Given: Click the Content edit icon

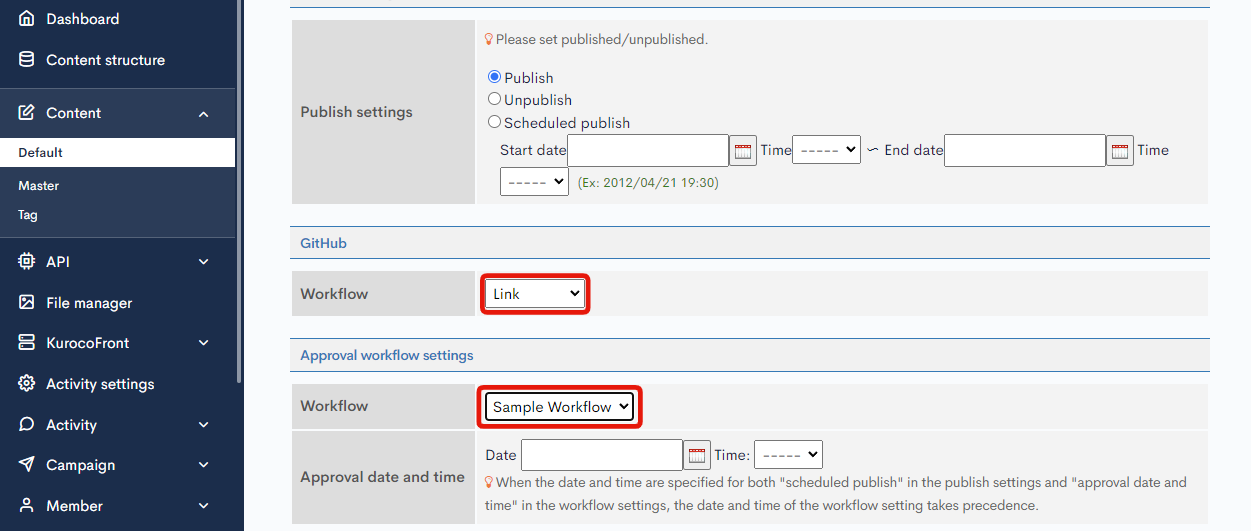Looking at the screenshot, I should [x=27, y=113].
